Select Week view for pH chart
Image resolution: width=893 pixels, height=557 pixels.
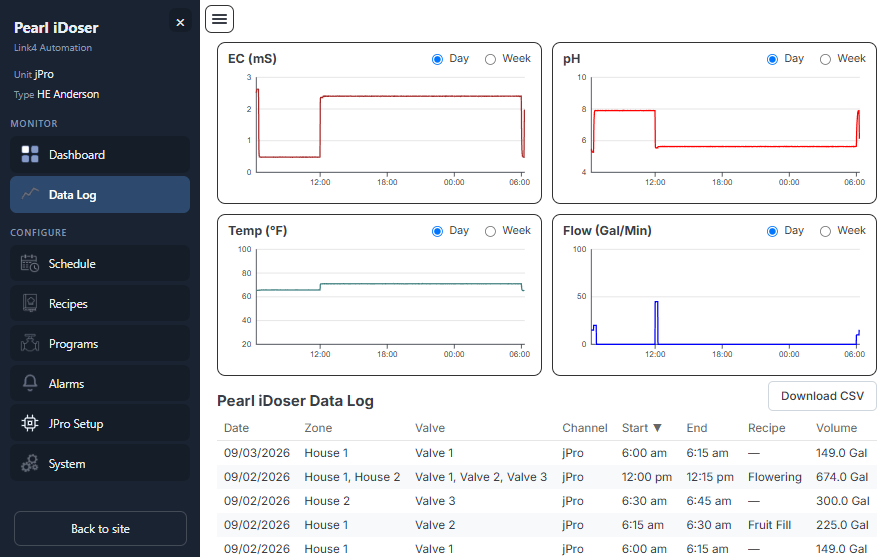(825, 59)
